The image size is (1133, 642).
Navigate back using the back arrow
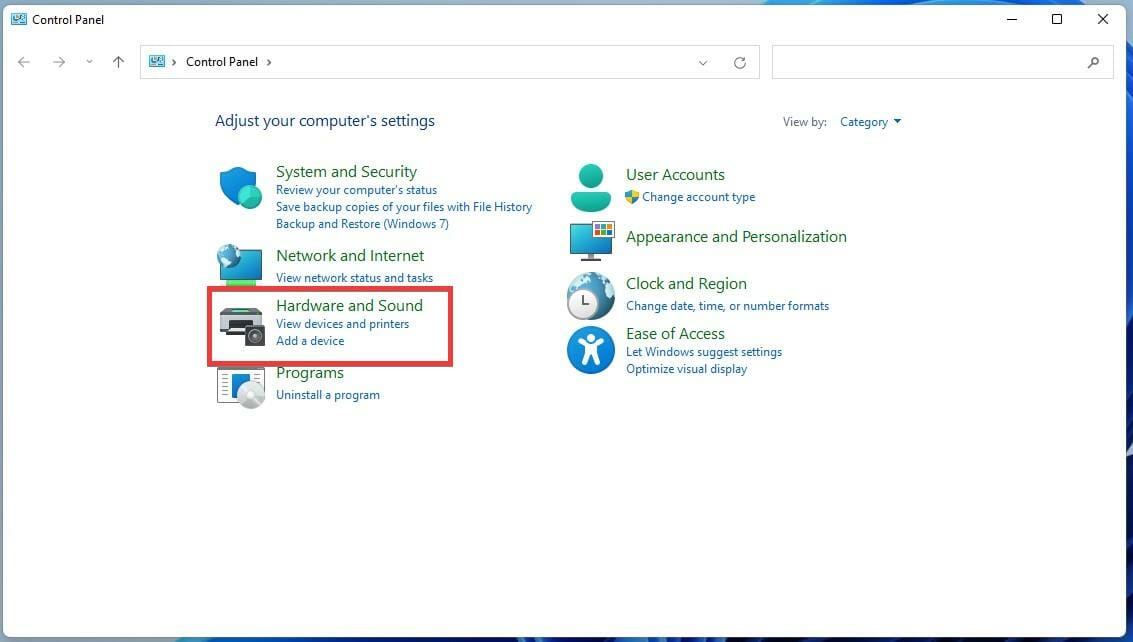coord(24,61)
